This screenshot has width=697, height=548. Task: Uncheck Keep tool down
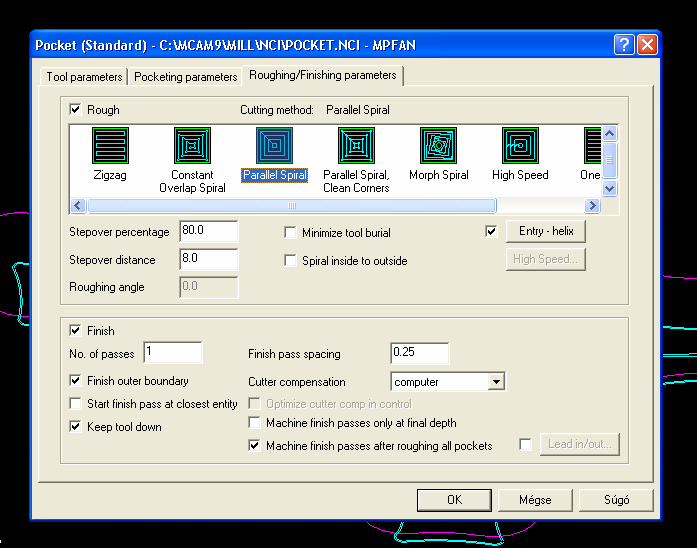(76, 427)
